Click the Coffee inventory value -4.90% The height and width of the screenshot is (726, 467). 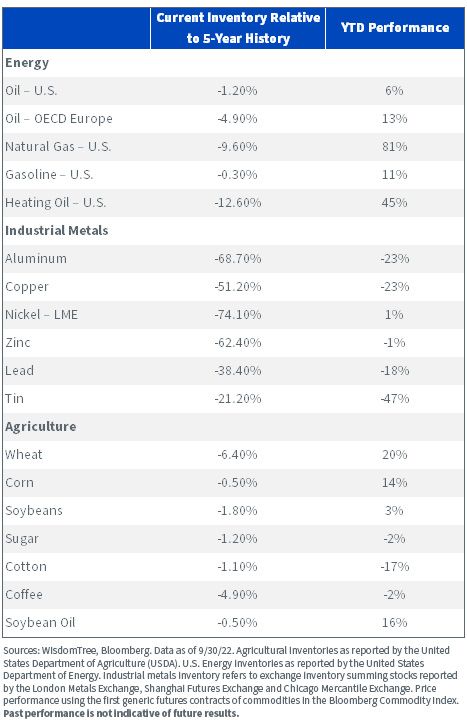tap(237, 595)
